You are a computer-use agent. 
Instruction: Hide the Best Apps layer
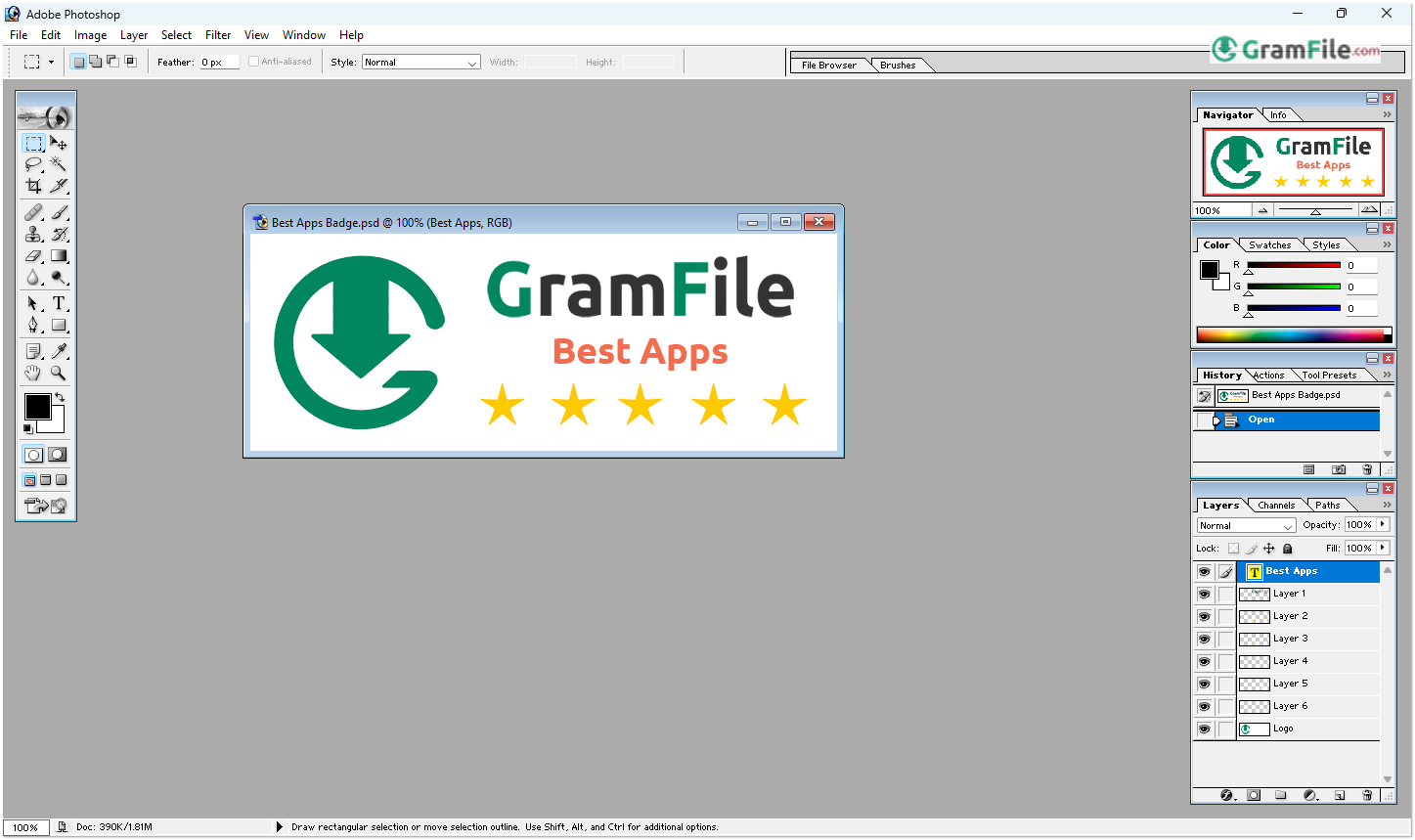1204,572
